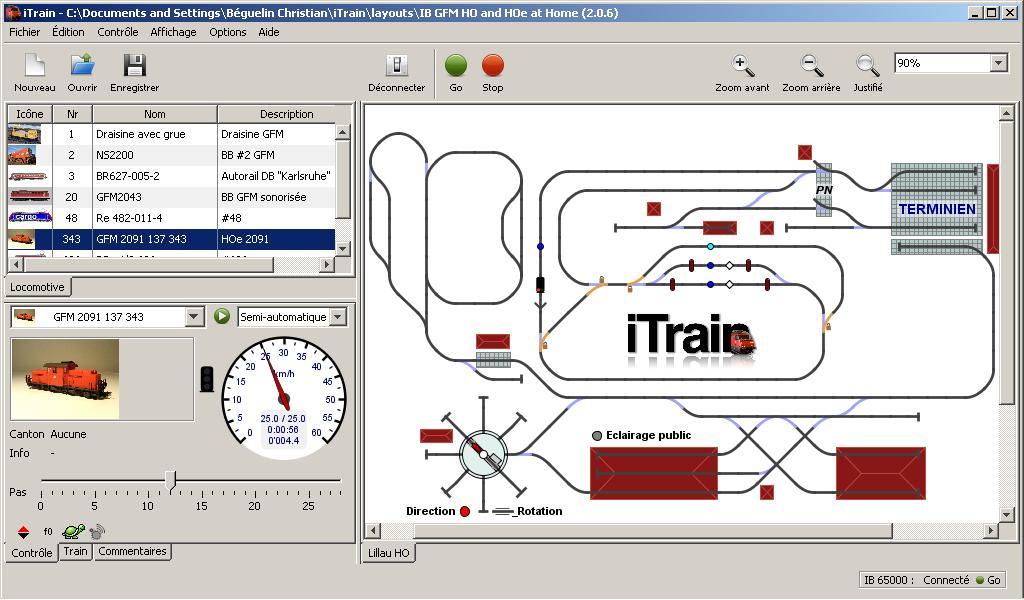
Task: Click the Description column header
Action: click(286, 114)
